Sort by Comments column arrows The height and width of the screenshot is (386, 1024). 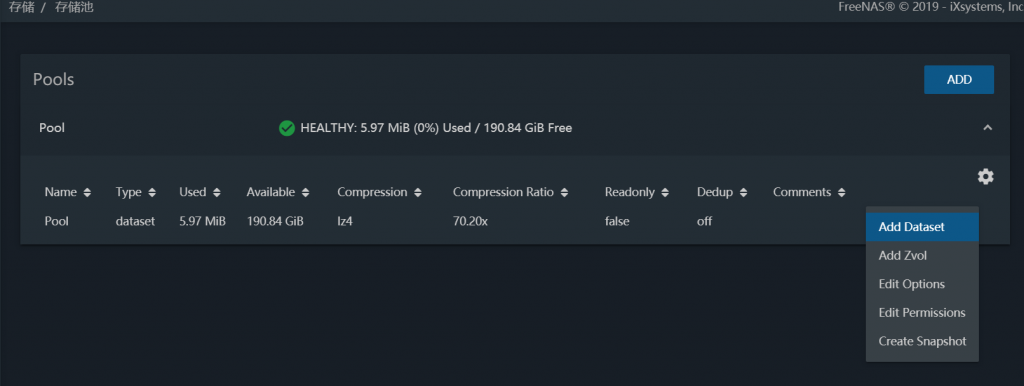pos(841,193)
